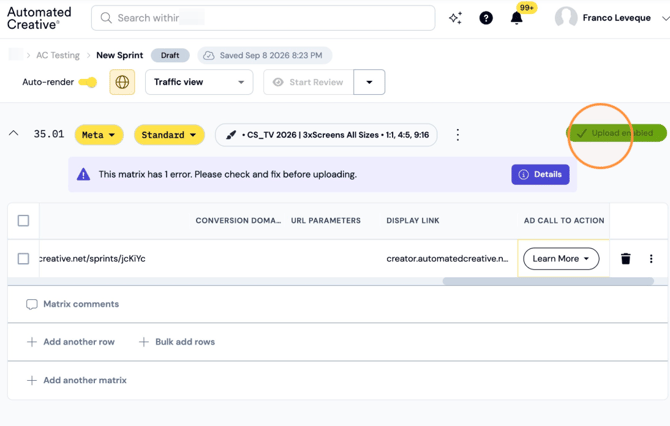
Task: Click the 35.01 matrix number
Action: [49, 134]
